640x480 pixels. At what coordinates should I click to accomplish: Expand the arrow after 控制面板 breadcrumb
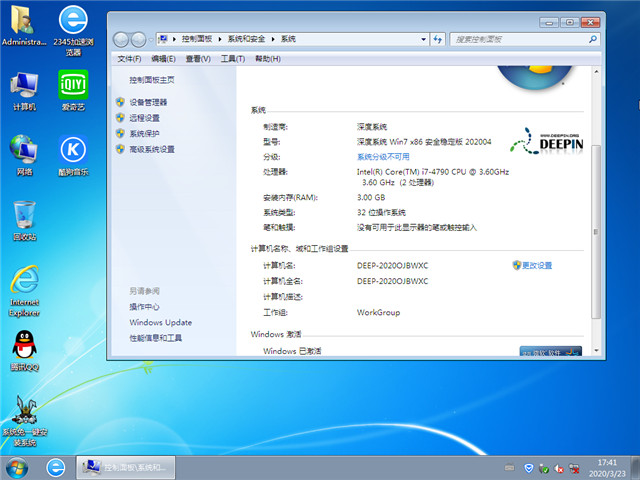point(220,39)
